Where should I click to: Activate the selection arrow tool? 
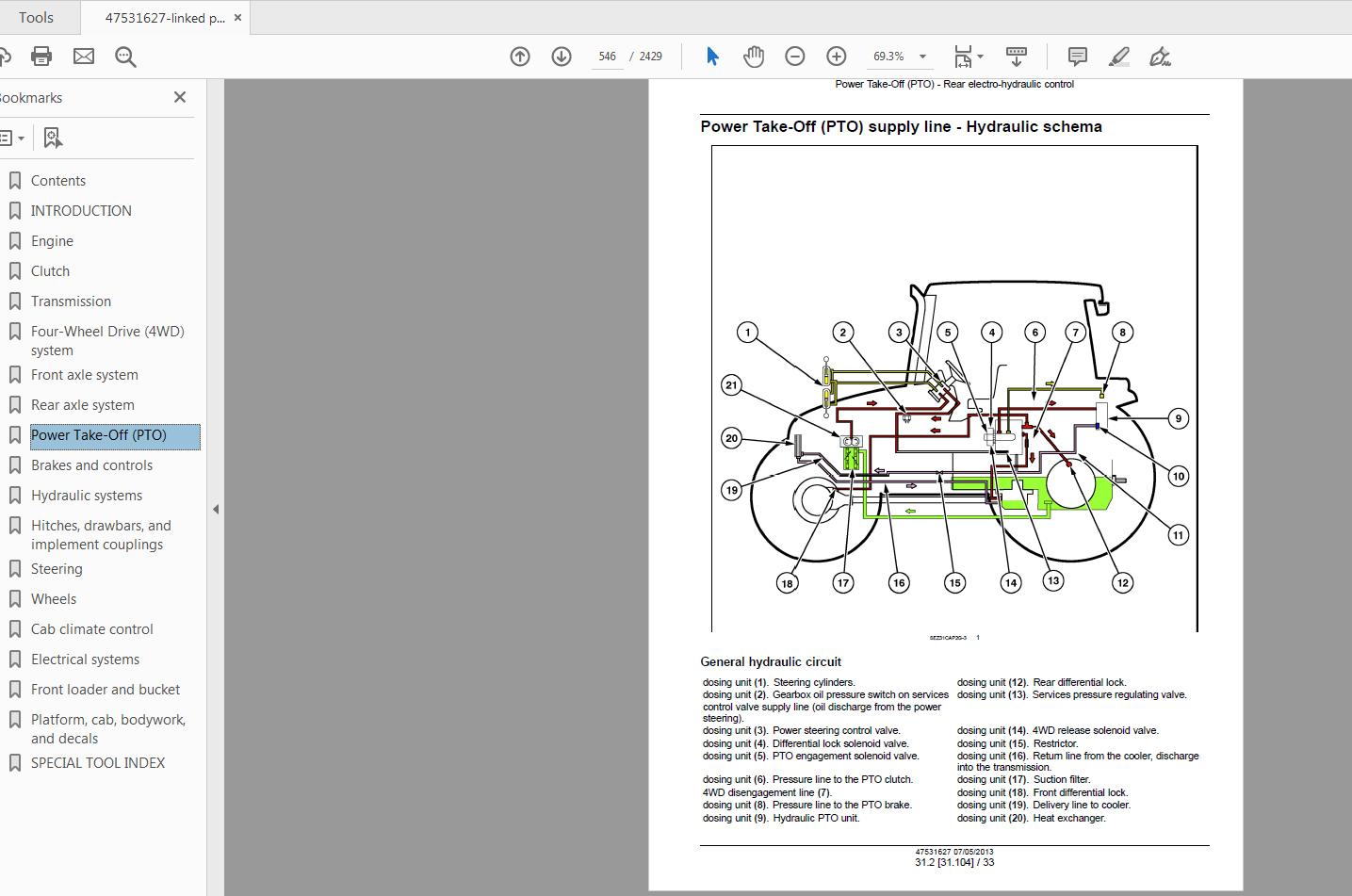click(x=712, y=56)
